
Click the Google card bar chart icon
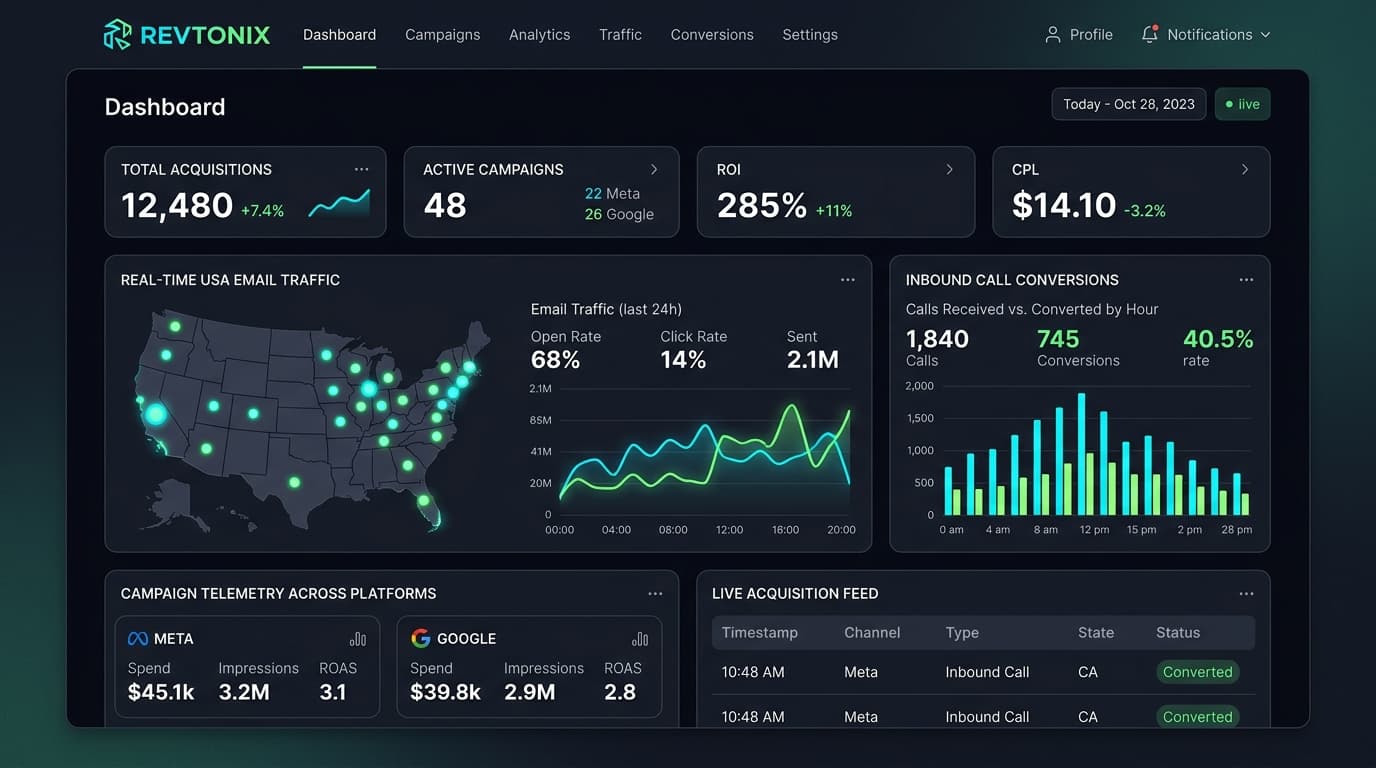640,639
